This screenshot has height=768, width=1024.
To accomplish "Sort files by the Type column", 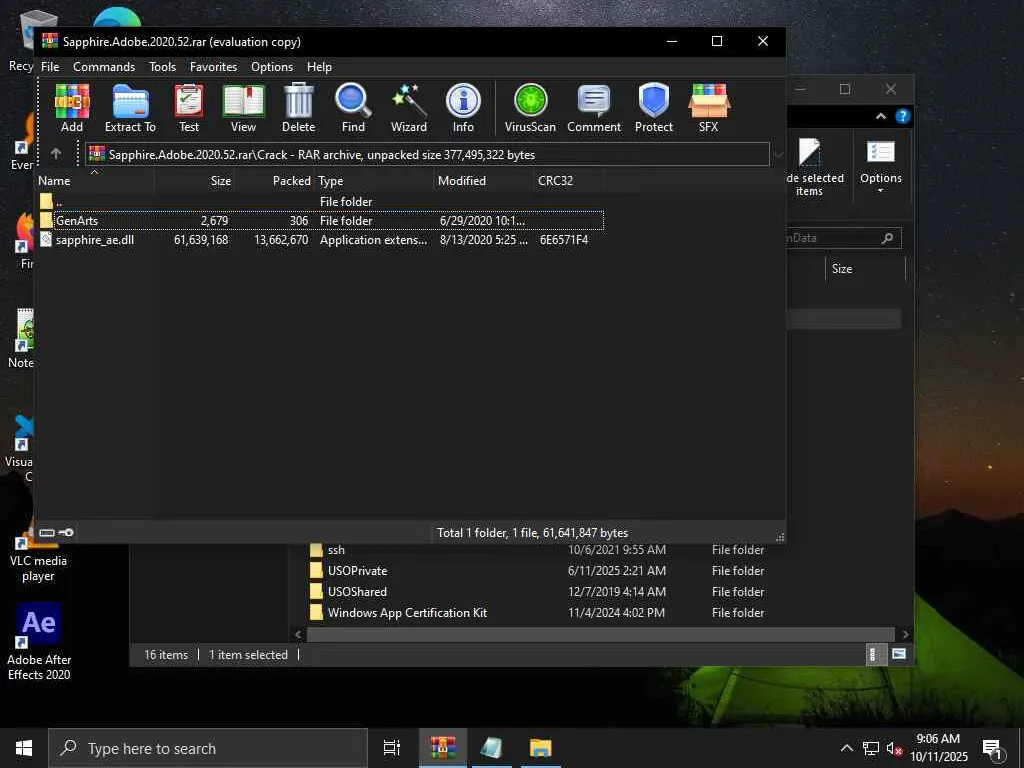I will [x=374, y=181].
